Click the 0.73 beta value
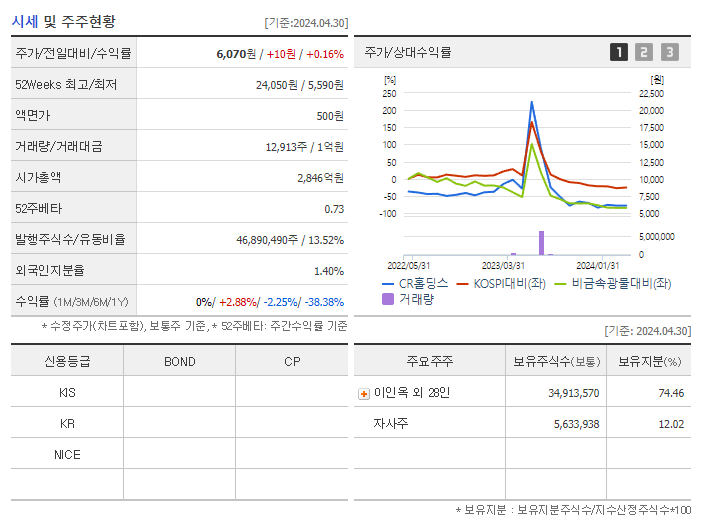The width and height of the screenshot is (702, 525). [334, 209]
